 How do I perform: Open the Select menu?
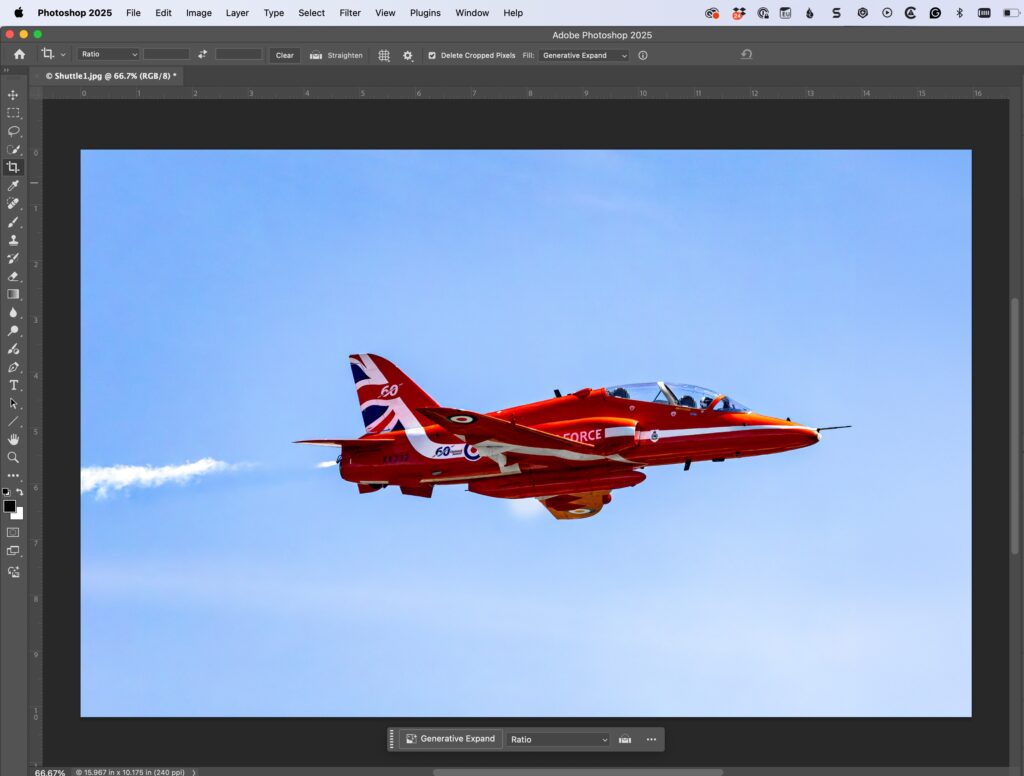[x=312, y=13]
